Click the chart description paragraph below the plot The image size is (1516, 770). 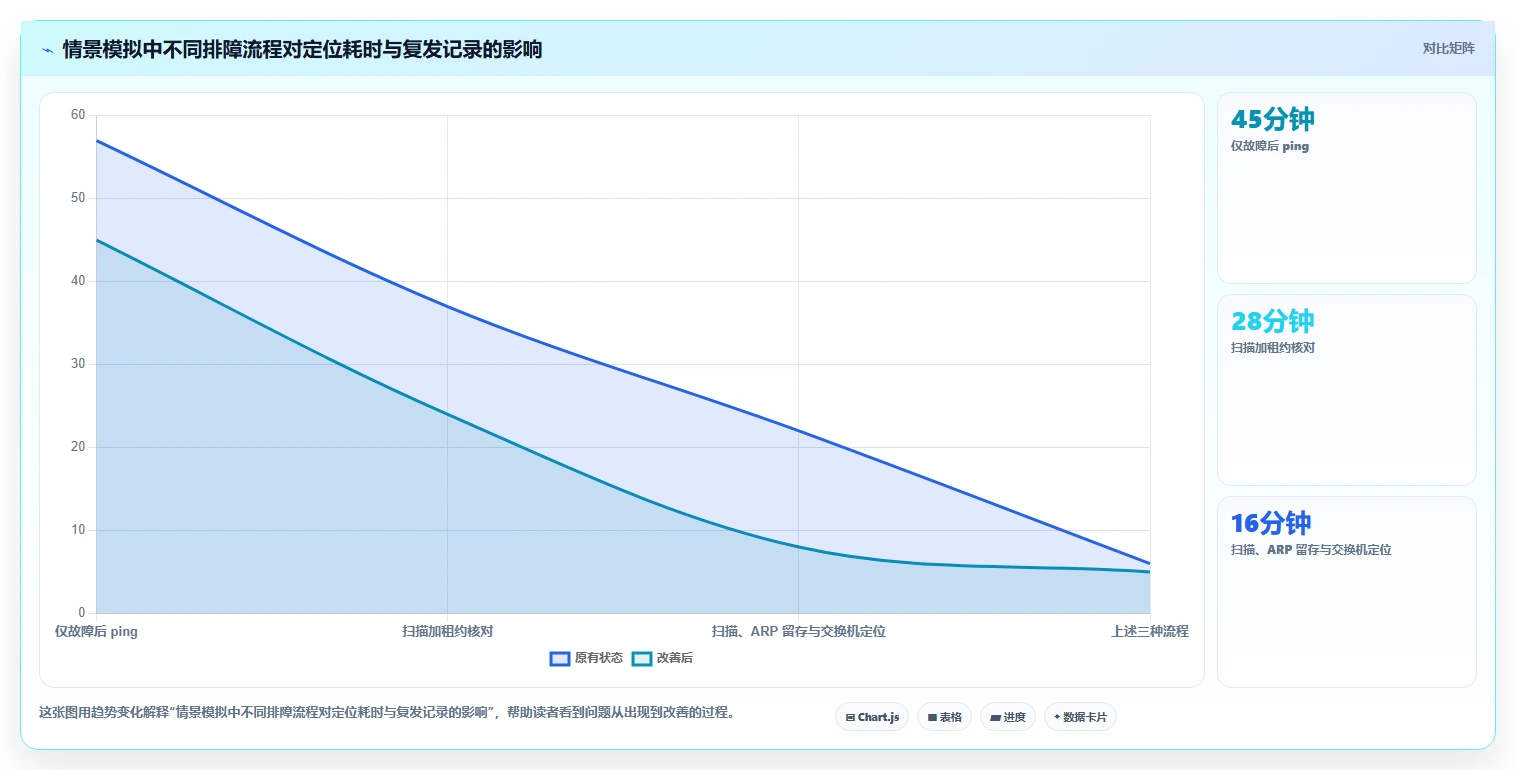tap(386, 713)
